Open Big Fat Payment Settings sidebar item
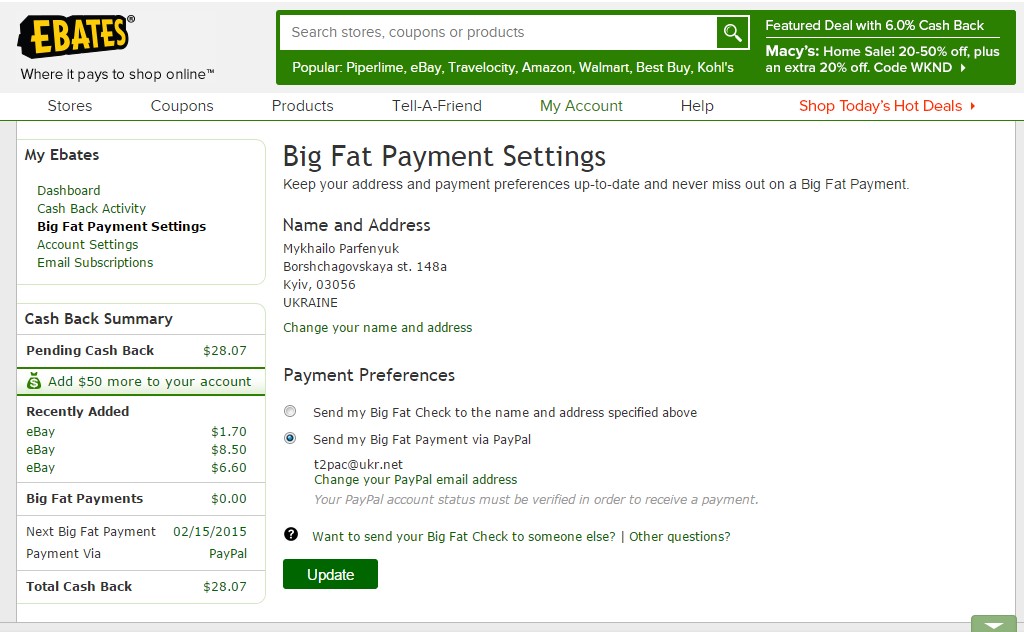 coord(121,227)
